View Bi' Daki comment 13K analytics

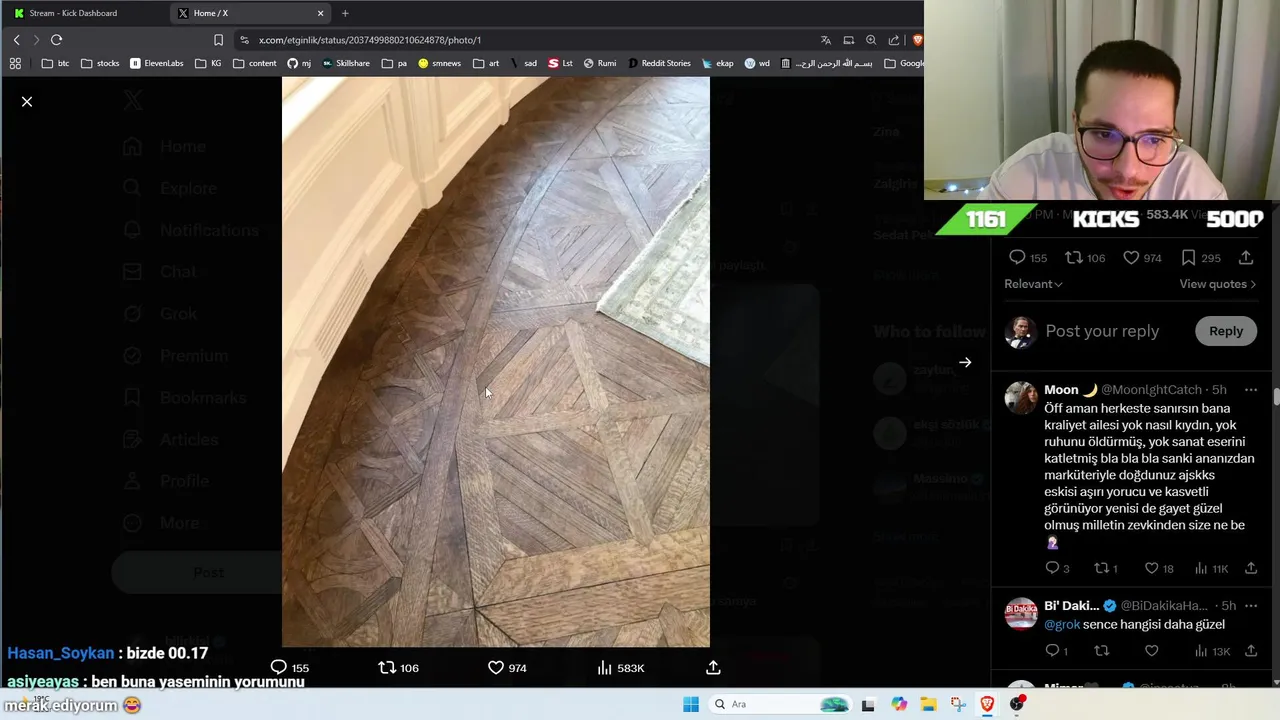(1211, 651)
